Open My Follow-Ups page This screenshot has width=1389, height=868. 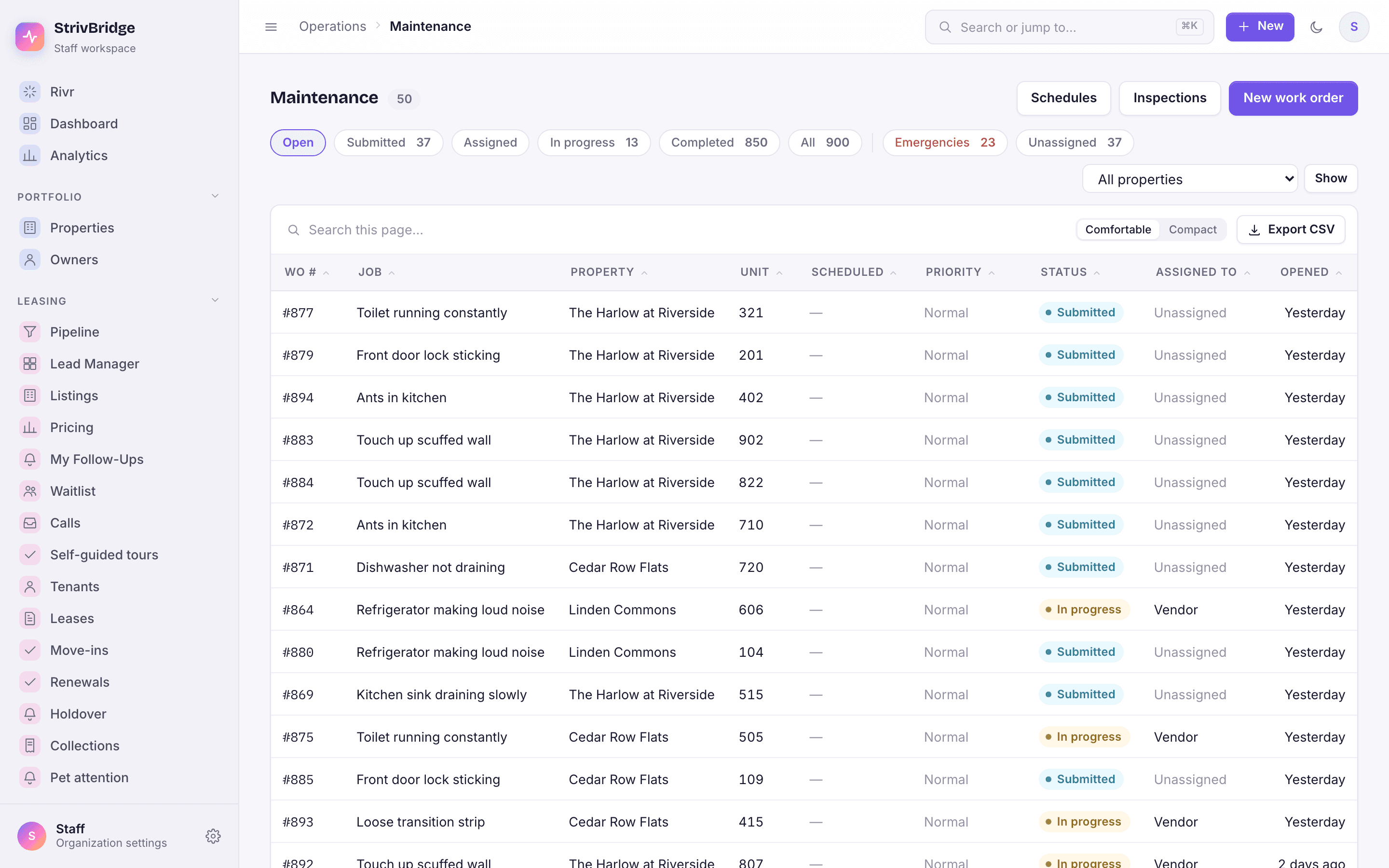(x=119, y=459)
